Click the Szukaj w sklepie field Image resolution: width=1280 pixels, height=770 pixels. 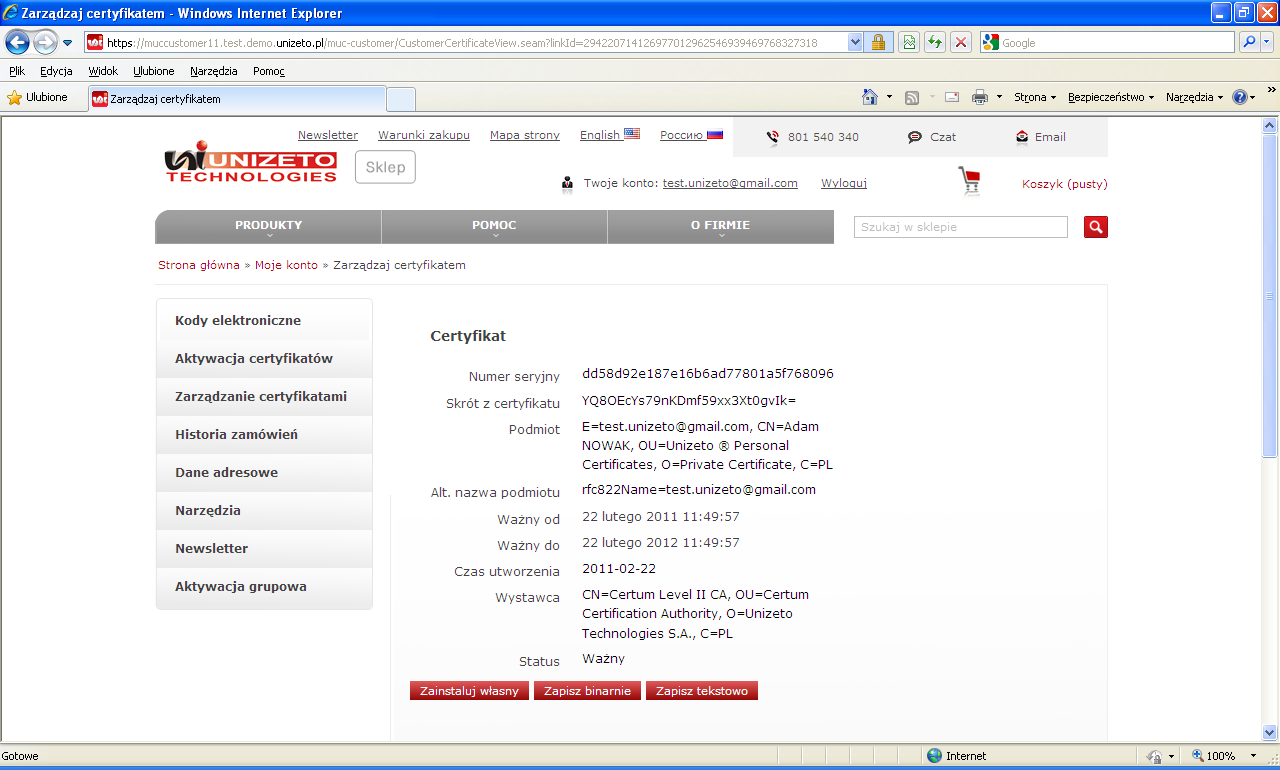[x=961, y=227]
